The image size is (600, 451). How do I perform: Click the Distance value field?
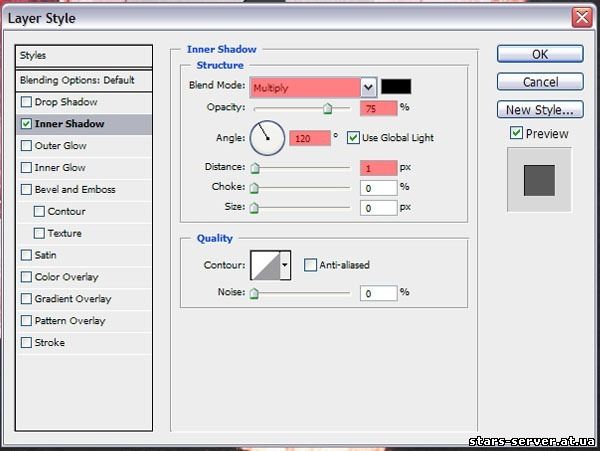(378, 168)
